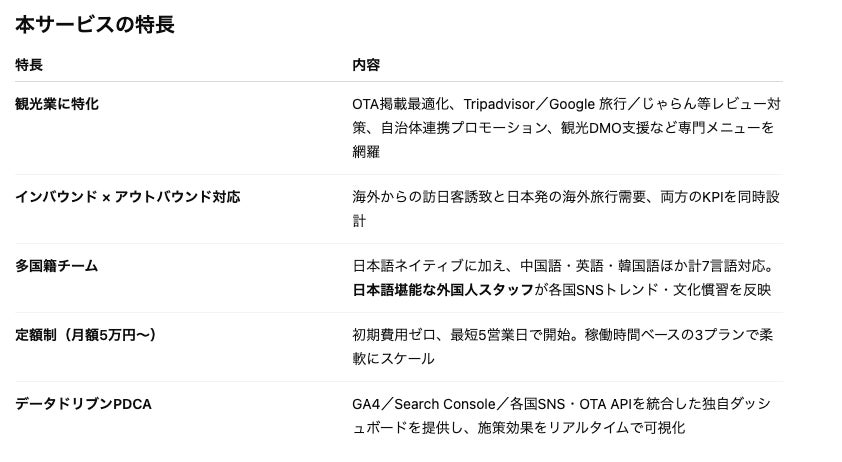This screenshot has height=462, width=842.
Task: Click the heading 本サービスの特長
Action: (x=95, y=24)
